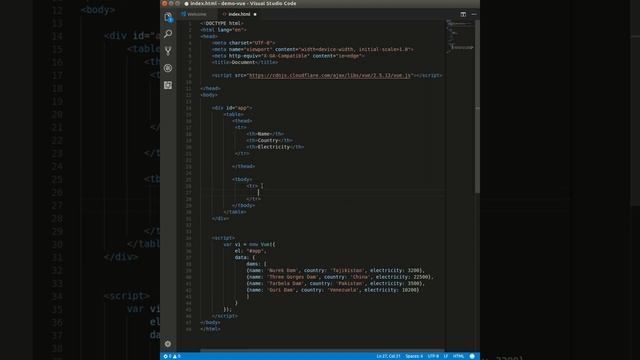Image resolution: width=640 pixels, height=360 pixels.
Task: Click the 'var vi = new Vue' line
Action: (249, 244)
